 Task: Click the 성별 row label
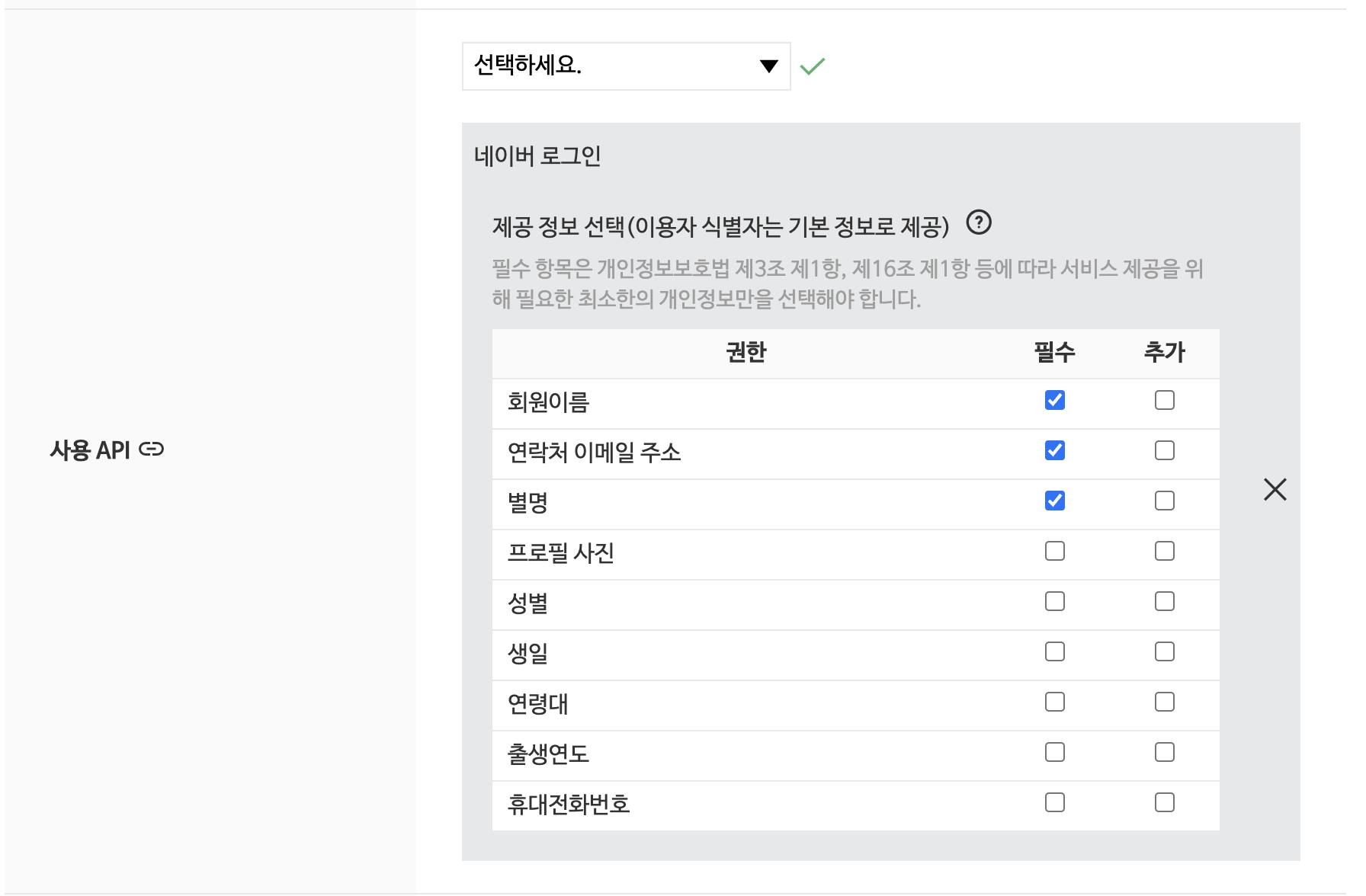(x=528, y=603)
